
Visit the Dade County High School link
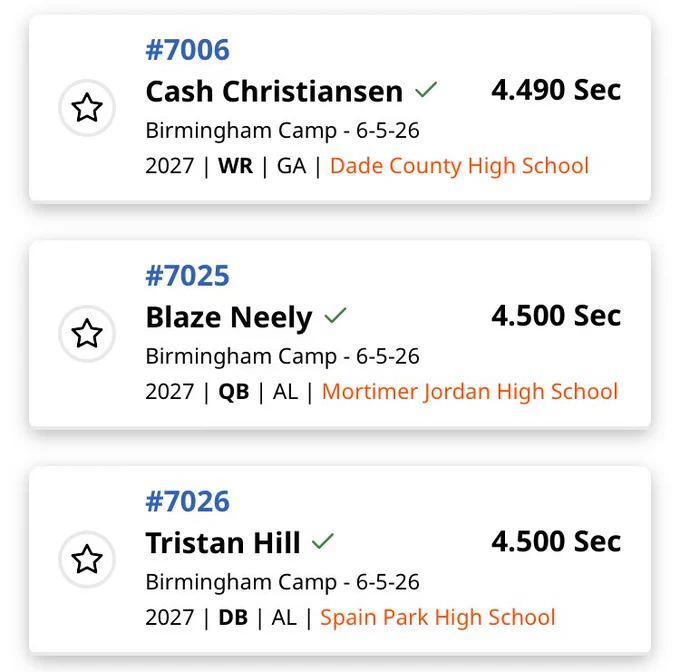tap(459, 166)
